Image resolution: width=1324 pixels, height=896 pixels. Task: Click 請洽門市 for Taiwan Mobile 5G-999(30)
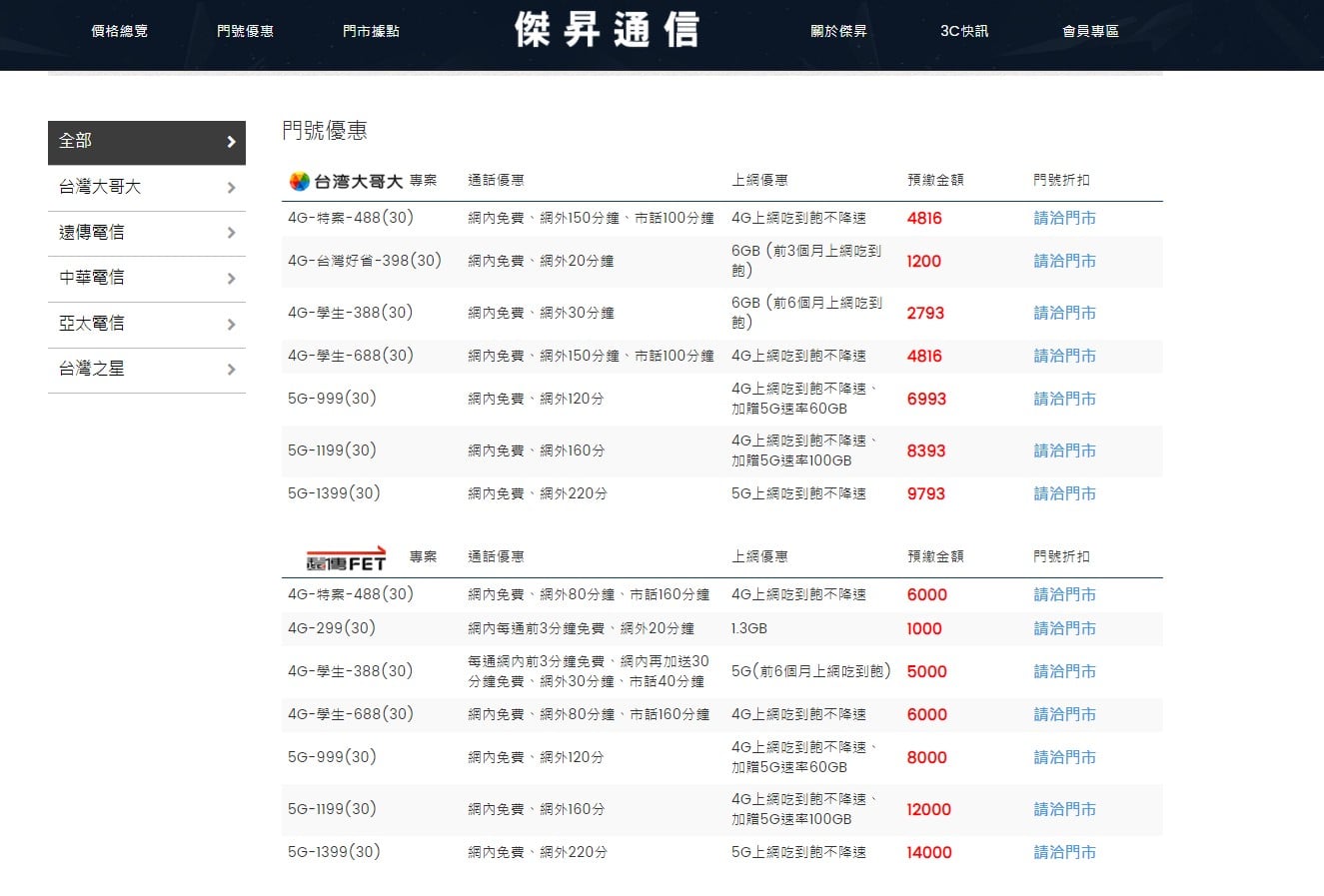click(1064, 399)
